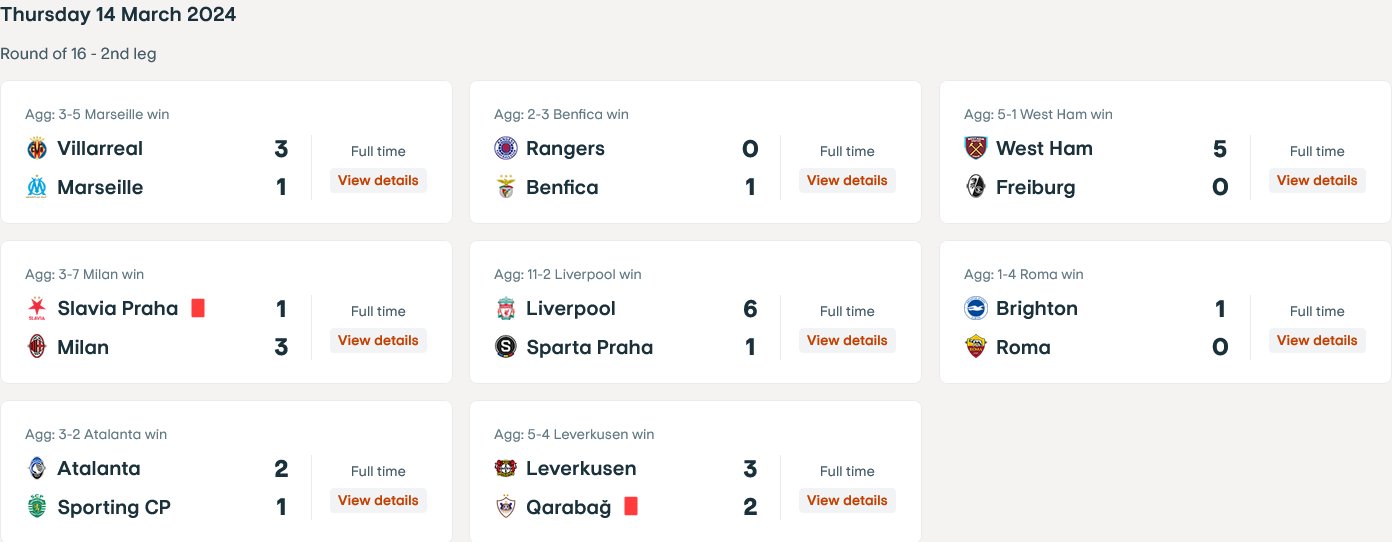Click the Sparta Praha club crest
This screenshot has height=542, width=1392.
(506, 347)
